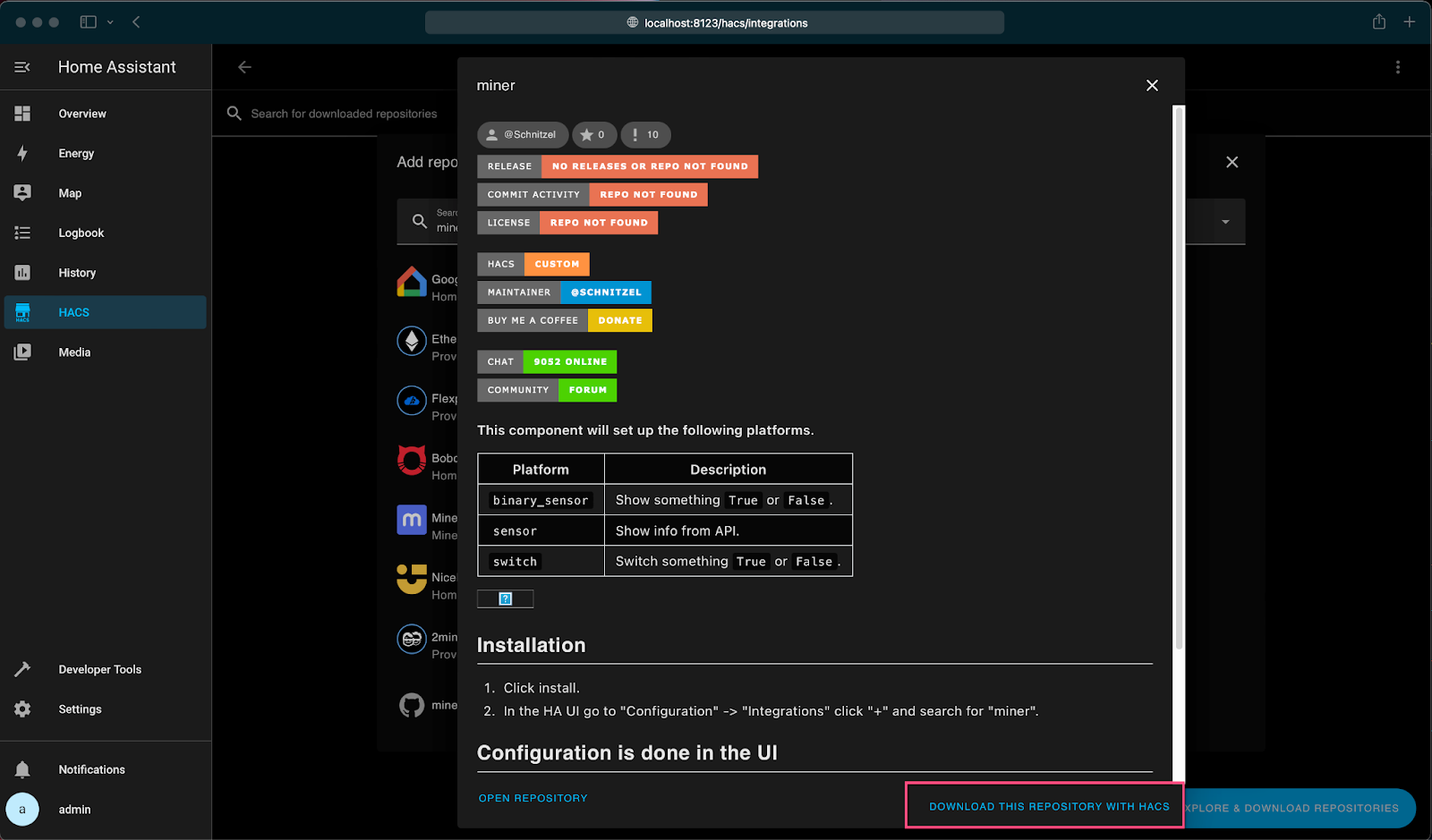Toggle the browser sidebar panel icon
Viewport: 1432px width, 840px height.
click(88, 21)
